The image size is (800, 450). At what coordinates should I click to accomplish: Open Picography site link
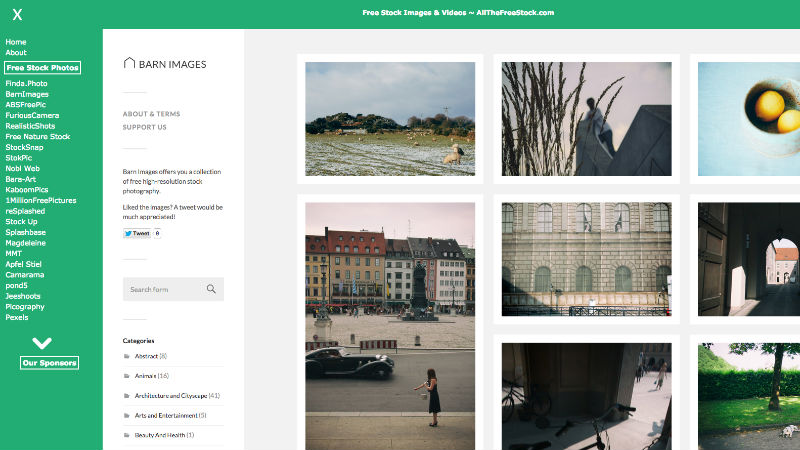tap(25, 307)
